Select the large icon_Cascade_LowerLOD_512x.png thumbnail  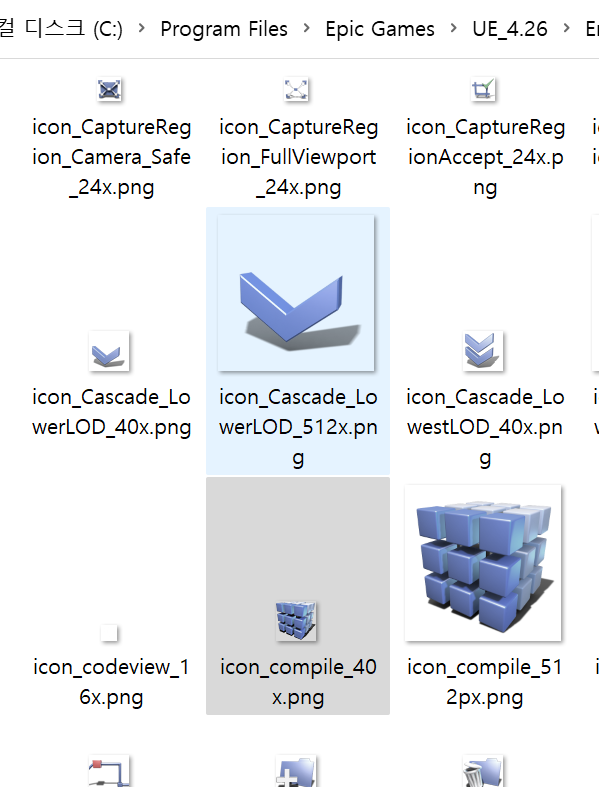pyautogui.click(x=296, y=293)
